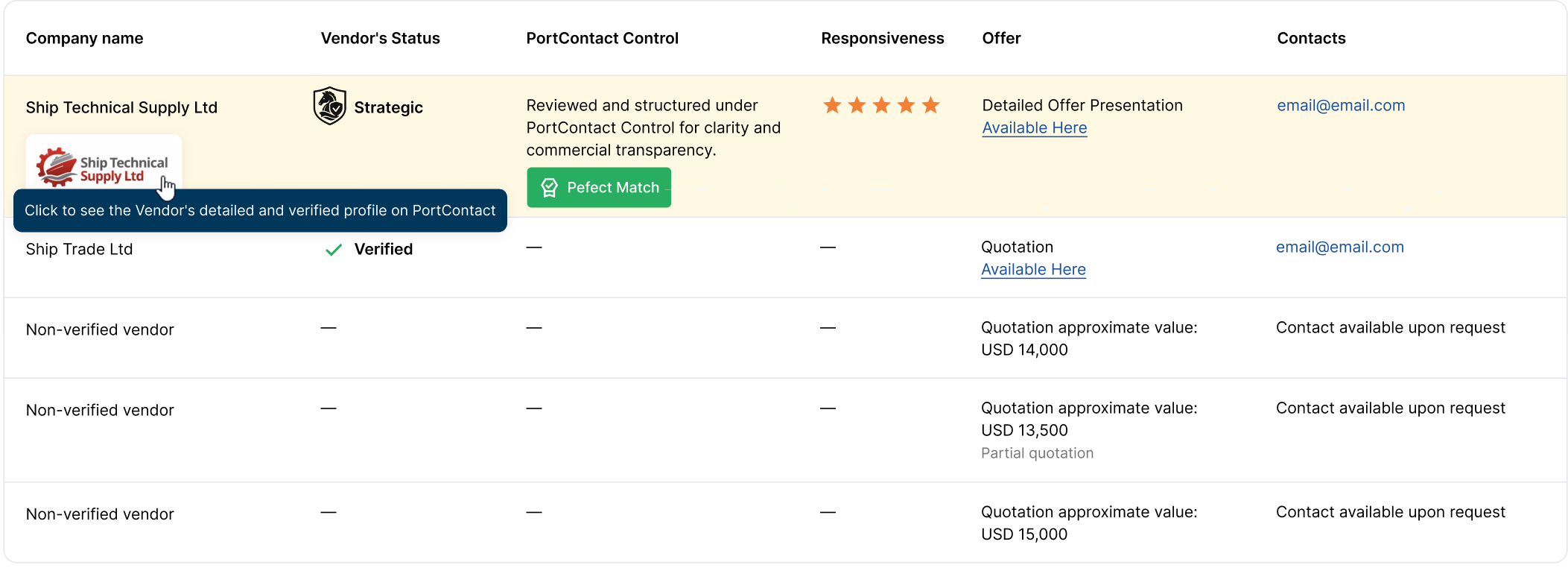Screen dimensions: 1568x568
Task: Open Available Here link under Quotation
Action: tap(1033, 270)
